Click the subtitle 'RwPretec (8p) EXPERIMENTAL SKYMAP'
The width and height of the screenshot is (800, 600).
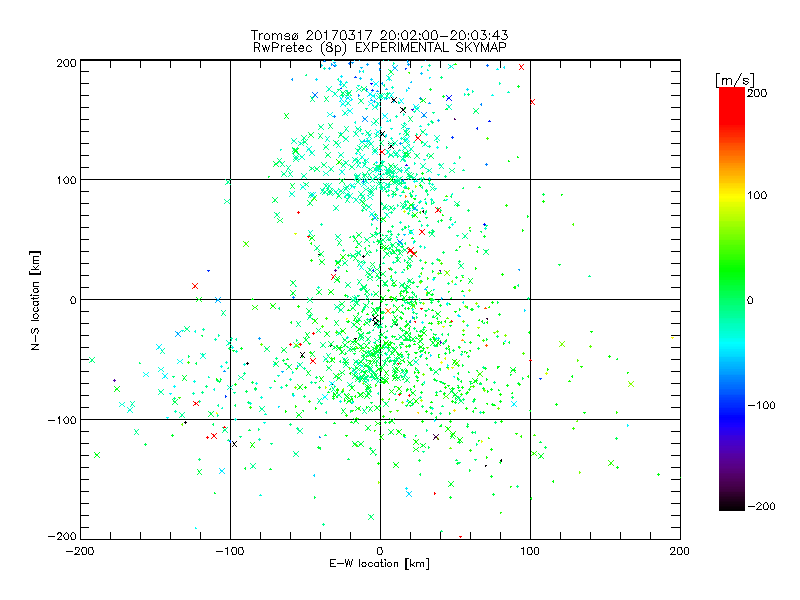coord(380,48)
